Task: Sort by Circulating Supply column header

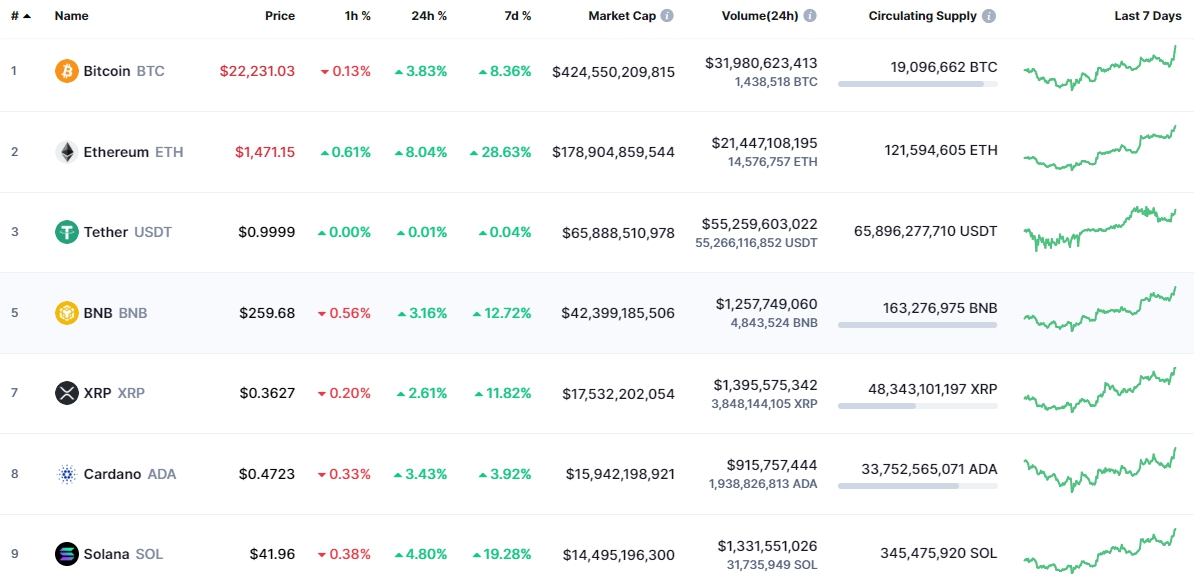Action: (922, 16)
